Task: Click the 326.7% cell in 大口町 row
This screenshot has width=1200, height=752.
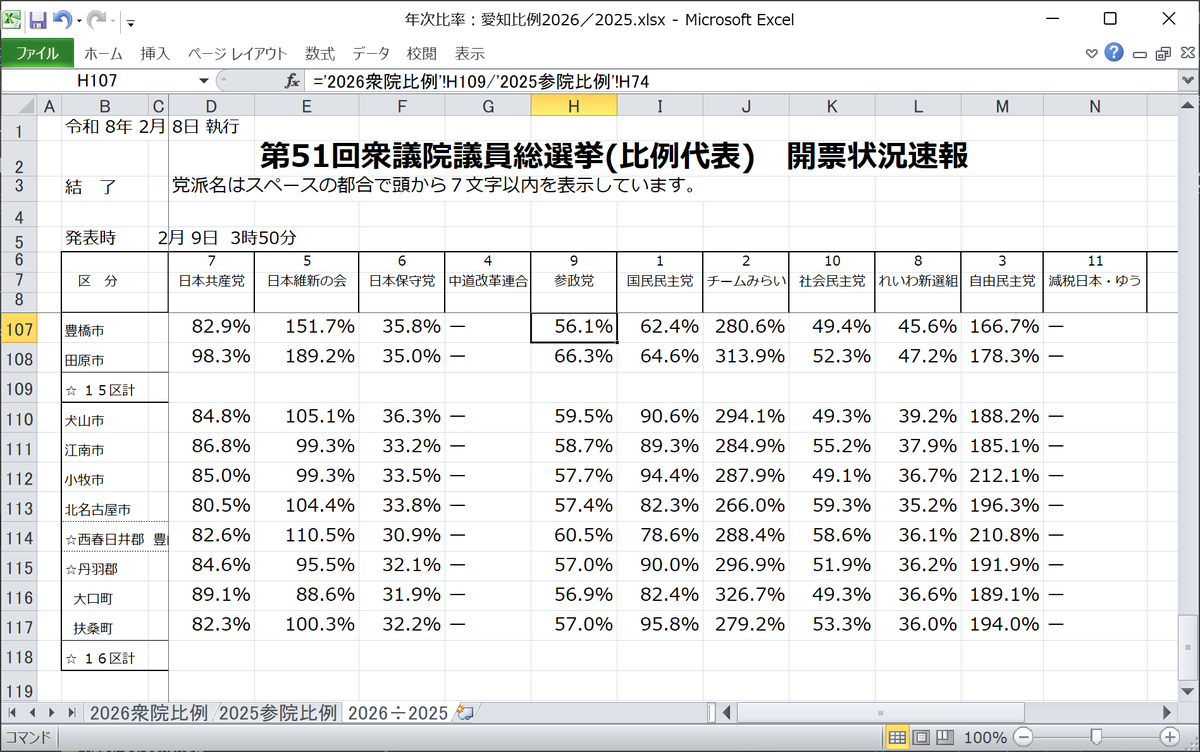Action: coord(745,597)
